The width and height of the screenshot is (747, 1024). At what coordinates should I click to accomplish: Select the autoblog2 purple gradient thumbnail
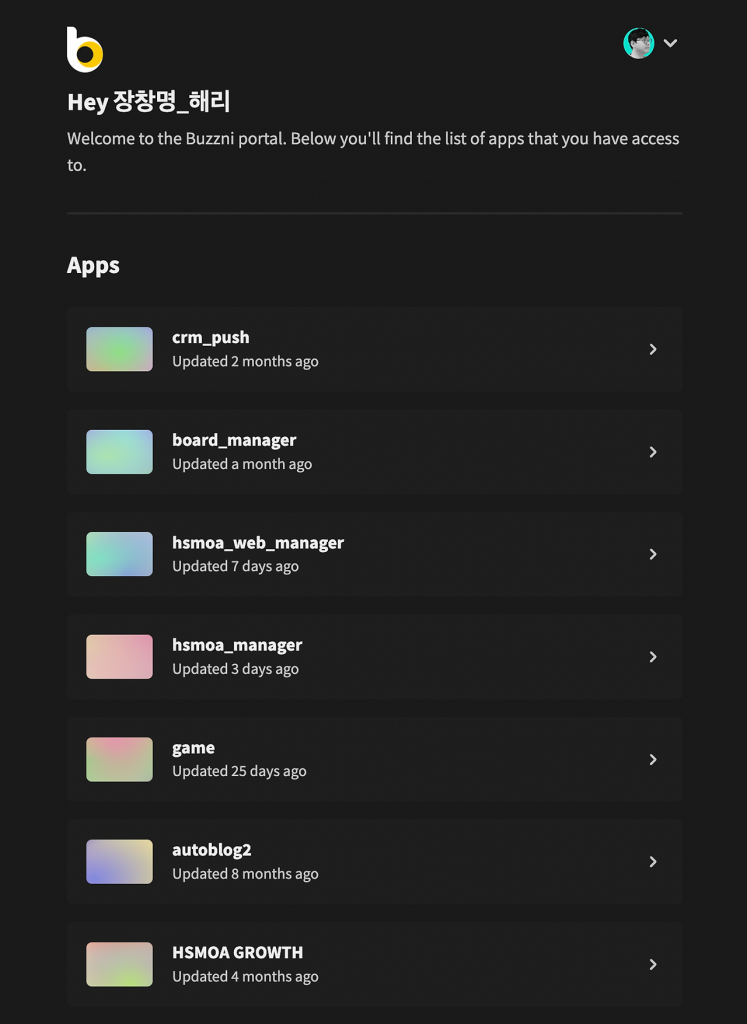click(119, 861)
